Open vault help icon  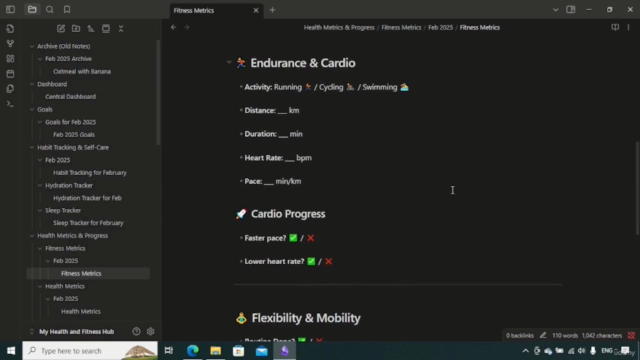(136, 331)
